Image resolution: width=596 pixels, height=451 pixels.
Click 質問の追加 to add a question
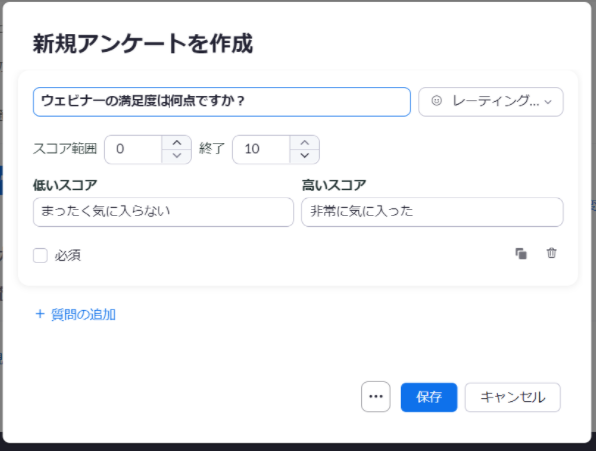click(83, 315)
